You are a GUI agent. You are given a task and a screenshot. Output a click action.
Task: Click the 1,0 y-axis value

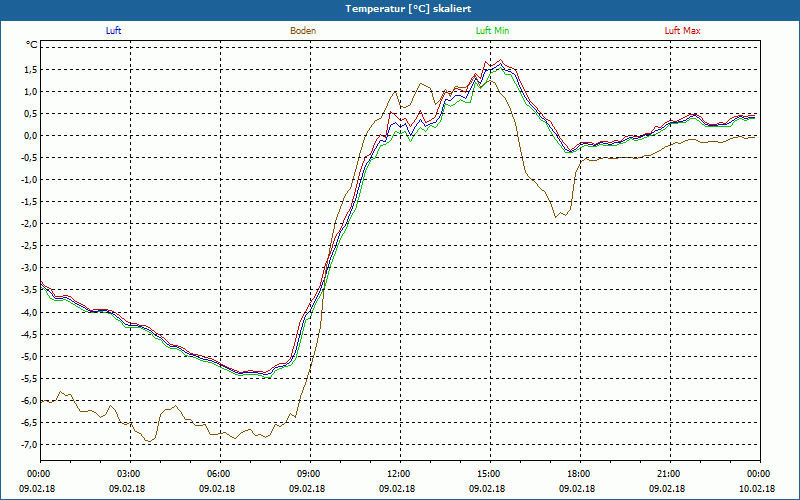31,91
